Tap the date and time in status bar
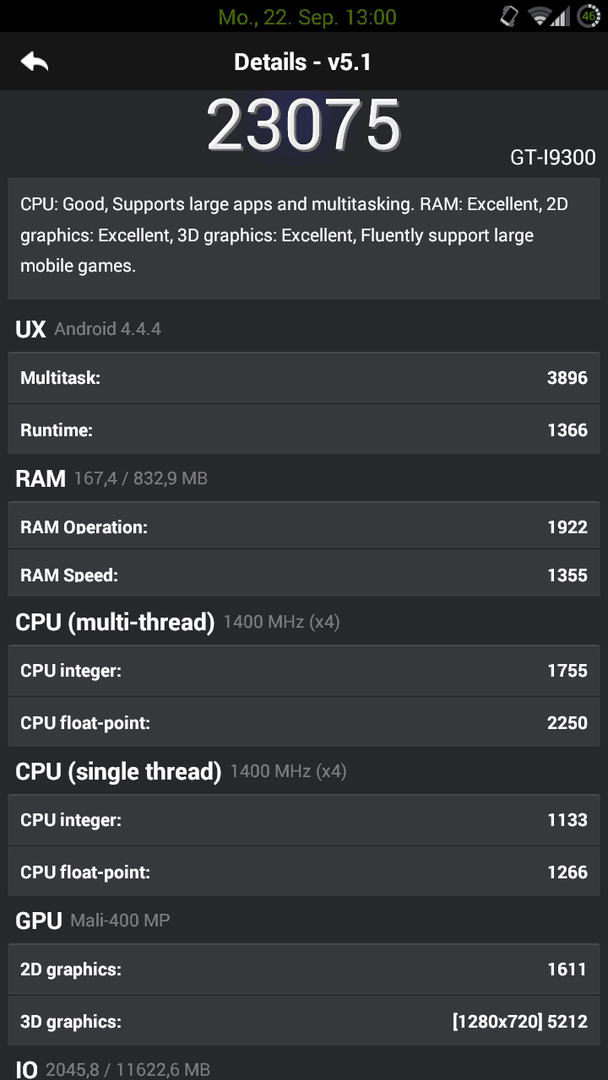 (x=307, y=17)
